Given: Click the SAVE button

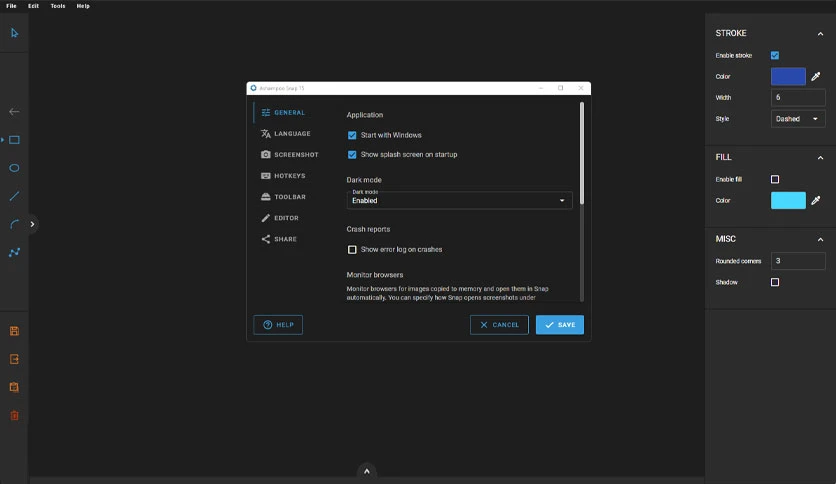Looking at the screenshot, I should coord(560,325).
